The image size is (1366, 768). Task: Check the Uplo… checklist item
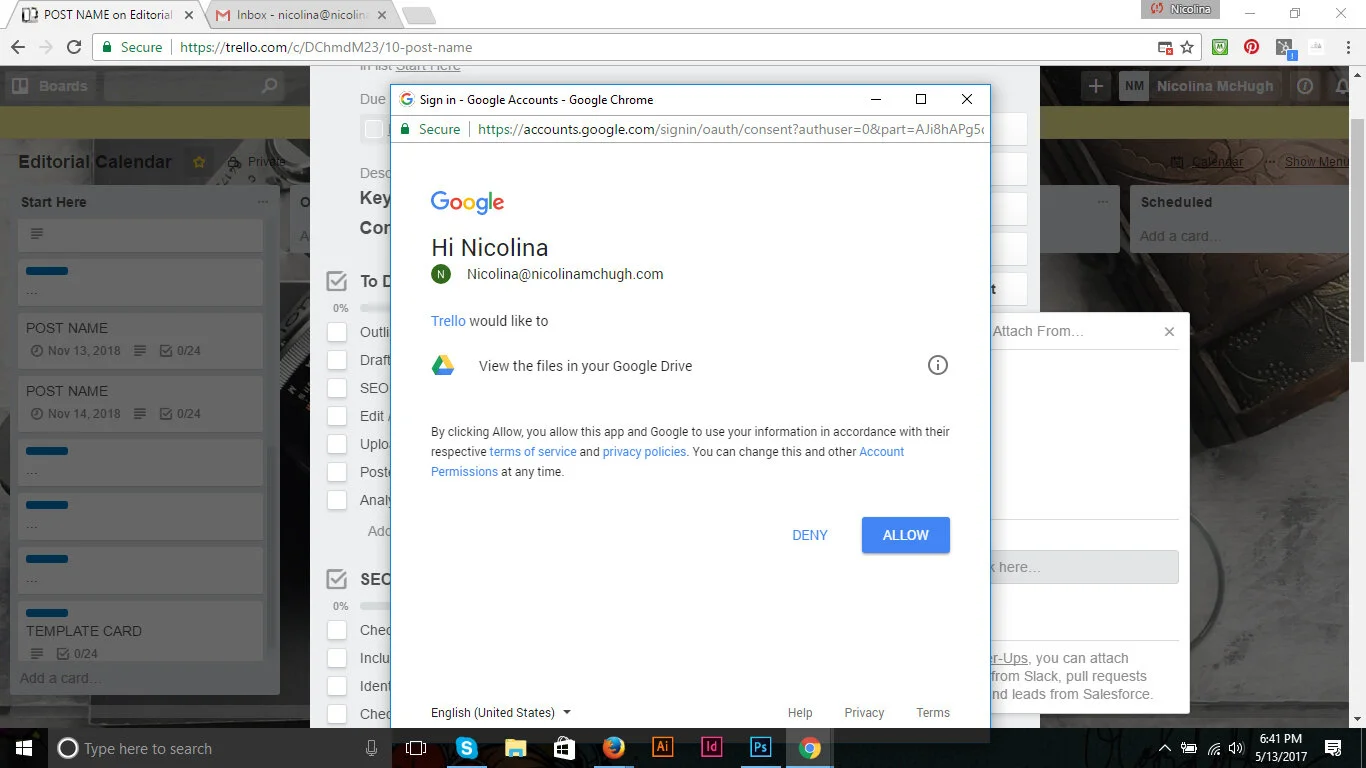[x=337, y=444]
